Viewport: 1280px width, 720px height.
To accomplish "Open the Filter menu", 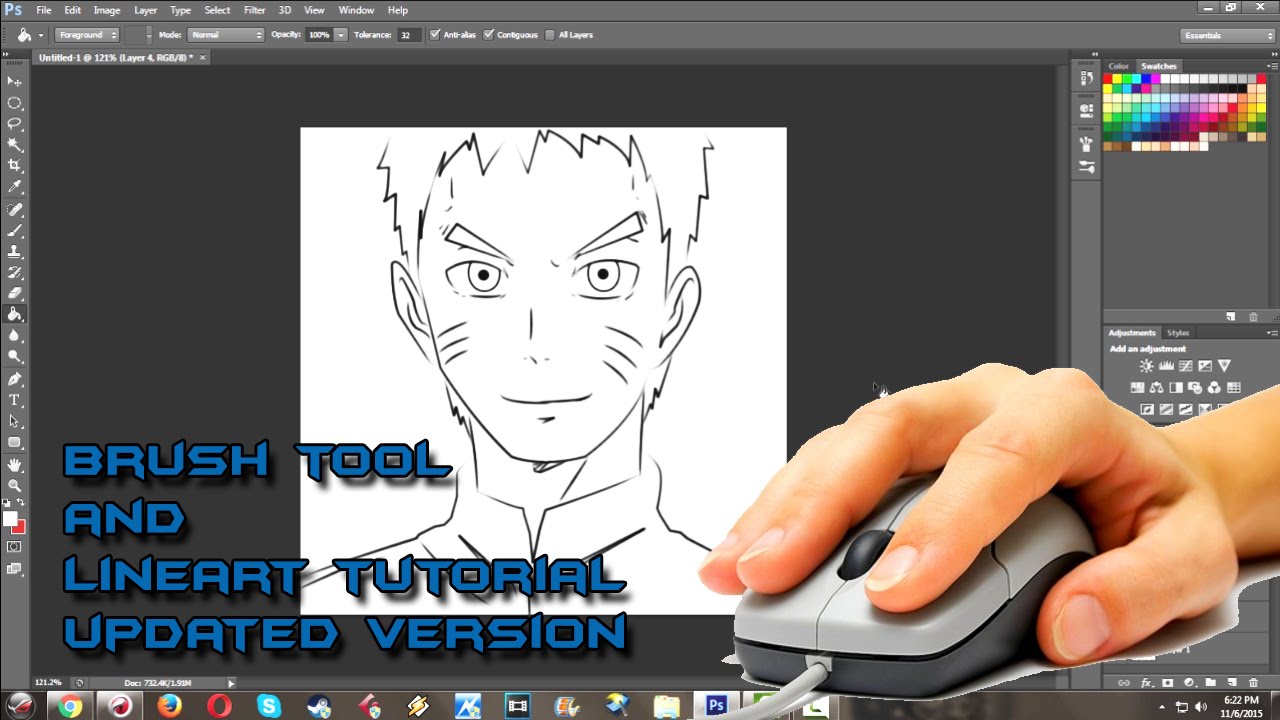I will pyautogui.click(x=255, y=10).
